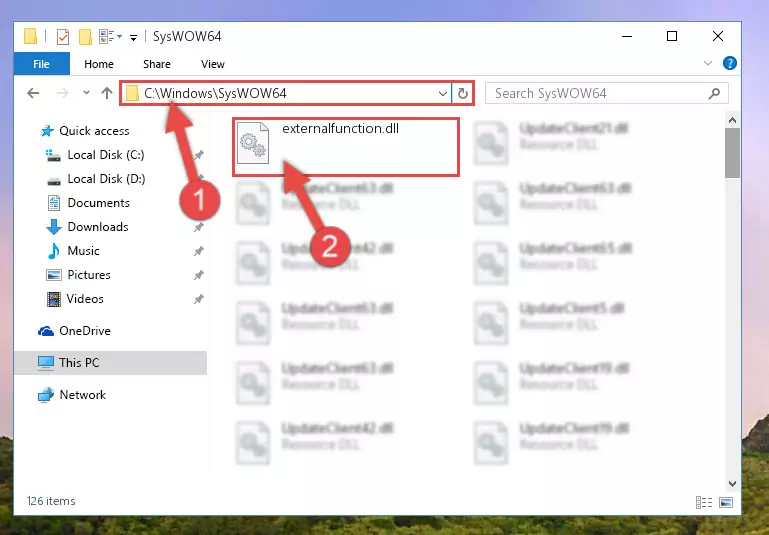Select Quick access in the navigation pane

point(94,131)
